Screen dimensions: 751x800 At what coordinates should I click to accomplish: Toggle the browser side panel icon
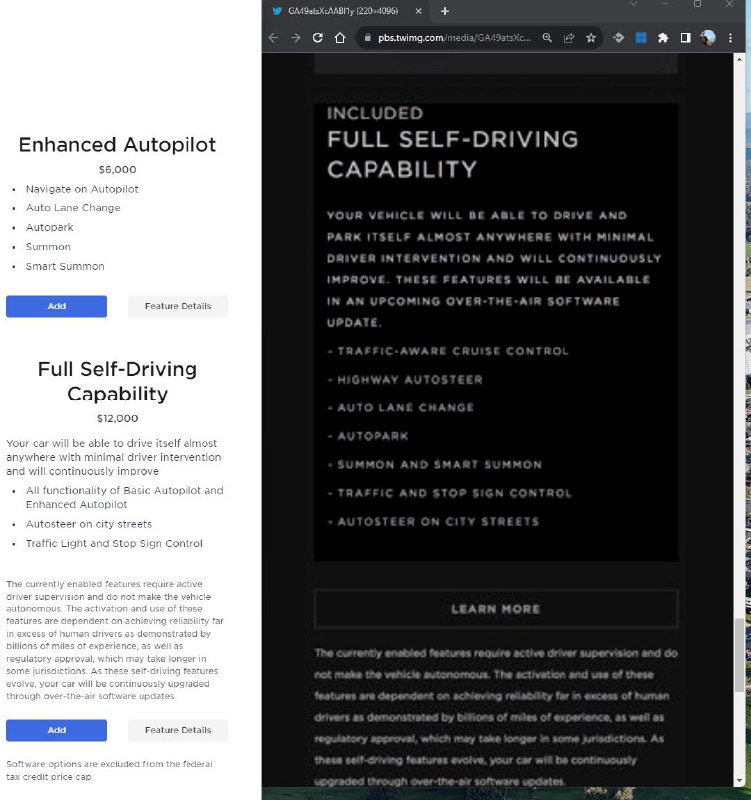coord(685,38)
